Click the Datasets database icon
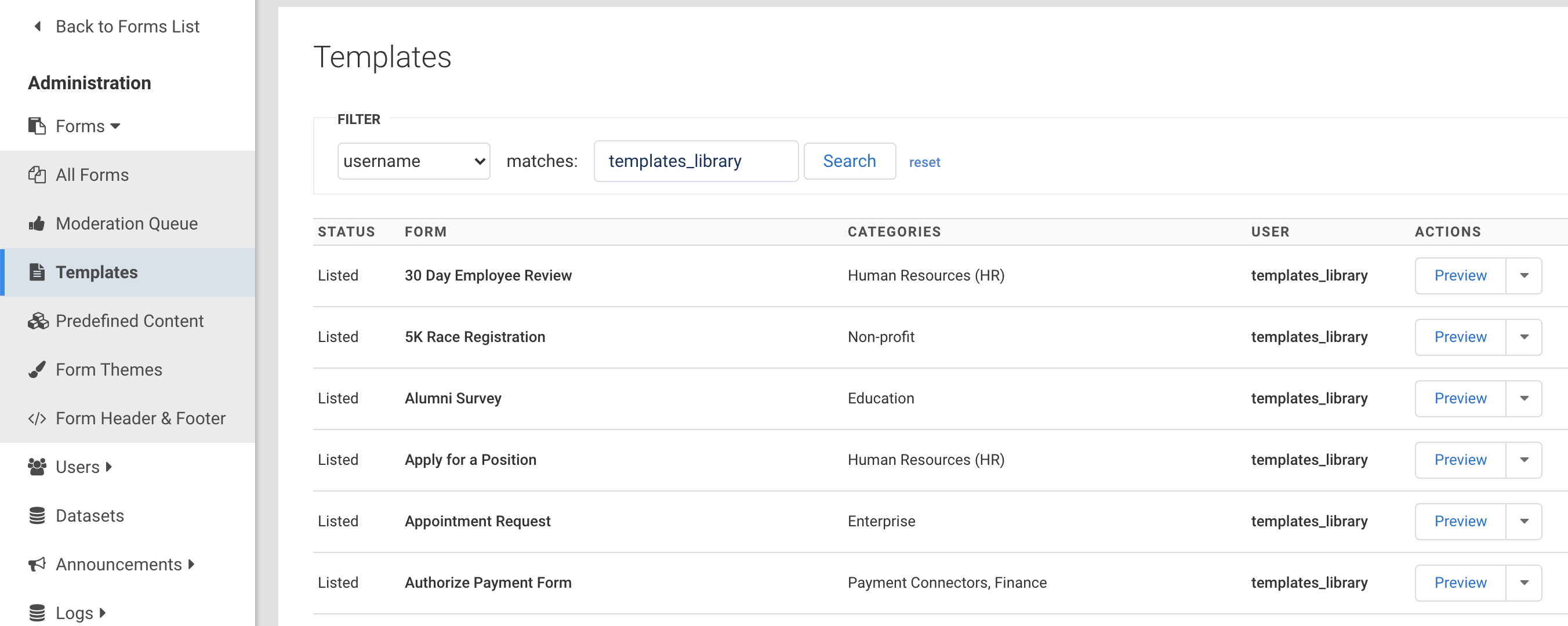 click(x=37, y=515)
